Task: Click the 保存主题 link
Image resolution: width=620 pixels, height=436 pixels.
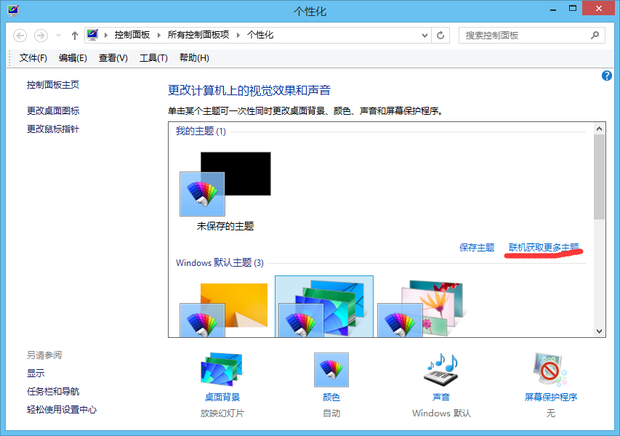Action: [x=476, y=247]
